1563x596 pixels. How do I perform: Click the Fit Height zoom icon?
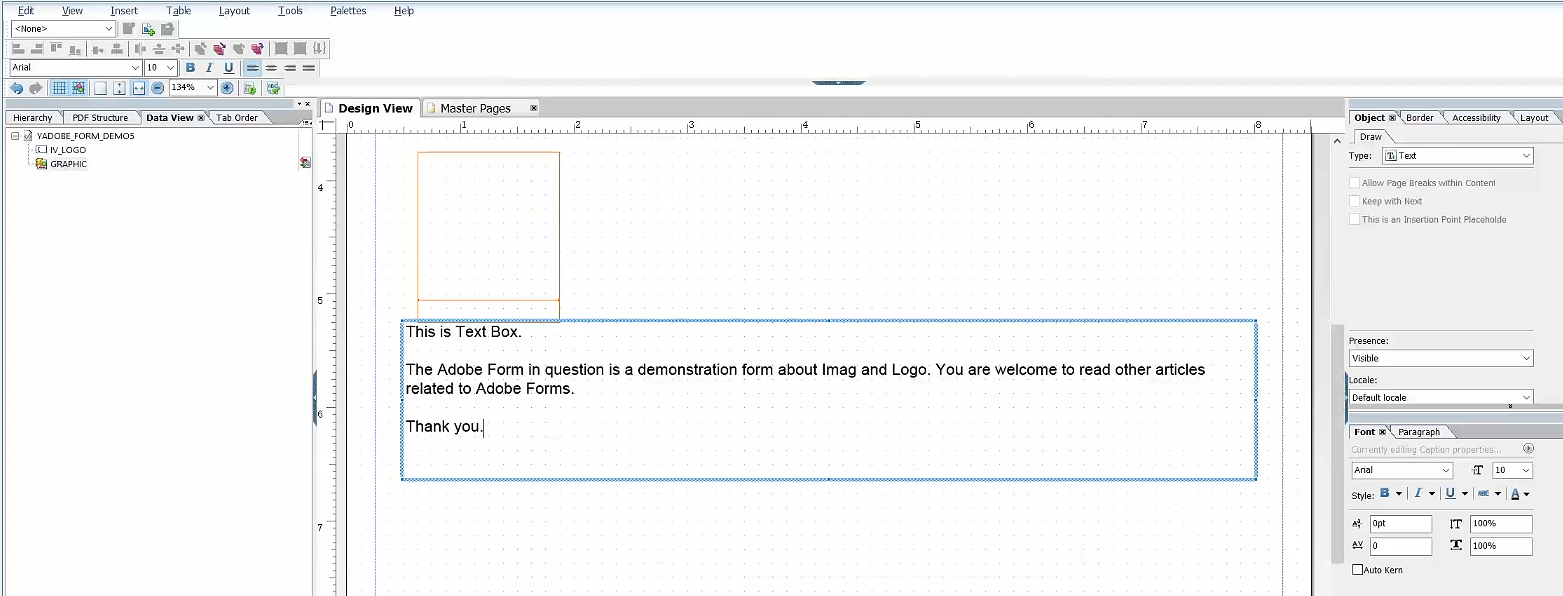(x=120, y=88)
